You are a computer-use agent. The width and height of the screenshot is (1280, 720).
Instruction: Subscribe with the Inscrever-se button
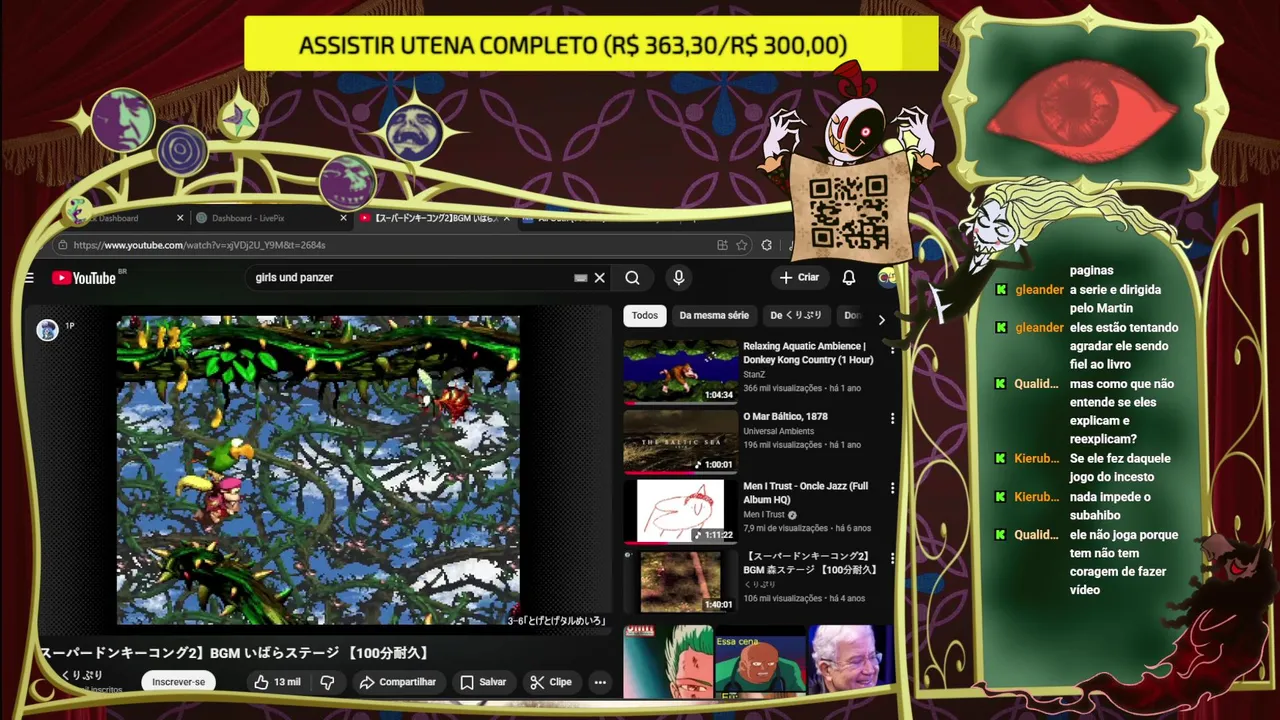coord(178,682)
